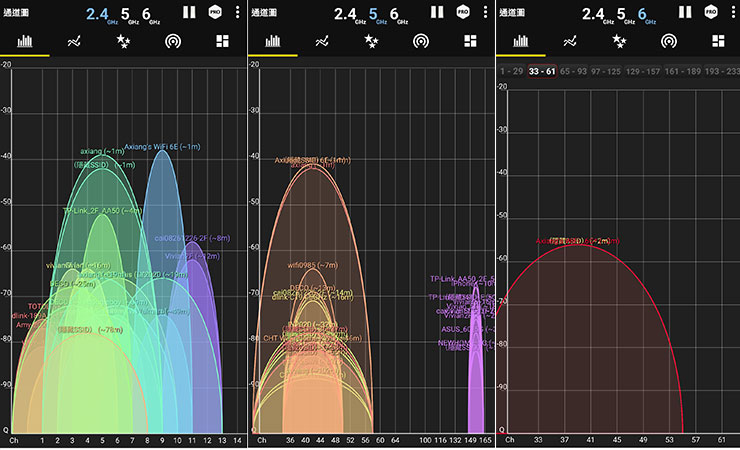Select 6 GHz band in middle panel
Viewport: 740px width, 450px height.
pos(399,15)
